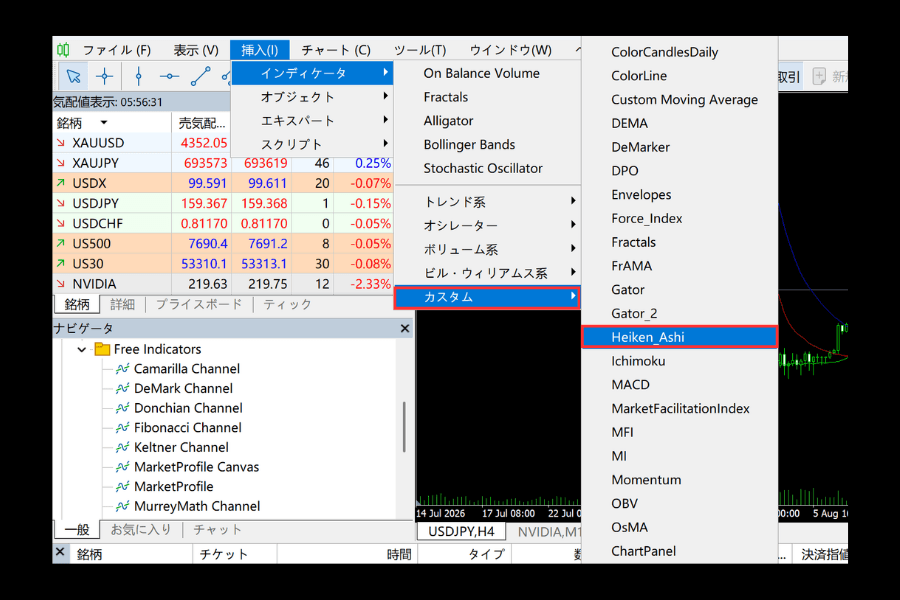Choose MACD from custom list
Viewport: 900px width, 600px height.
[680, 385]
